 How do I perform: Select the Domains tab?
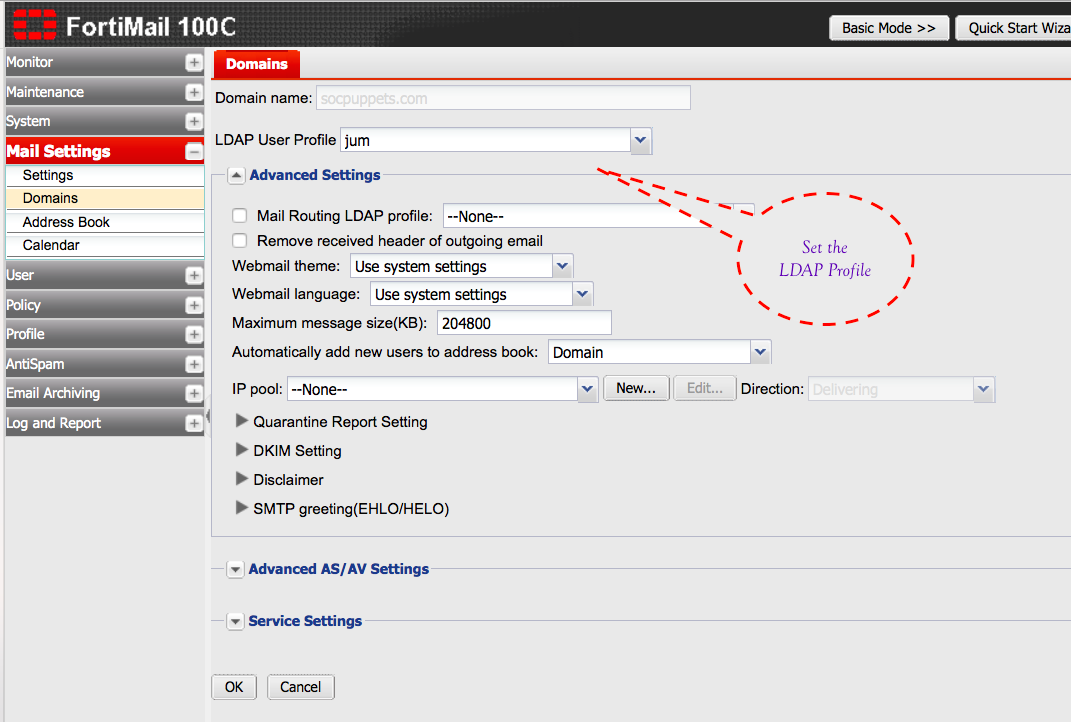coord(257,64)
